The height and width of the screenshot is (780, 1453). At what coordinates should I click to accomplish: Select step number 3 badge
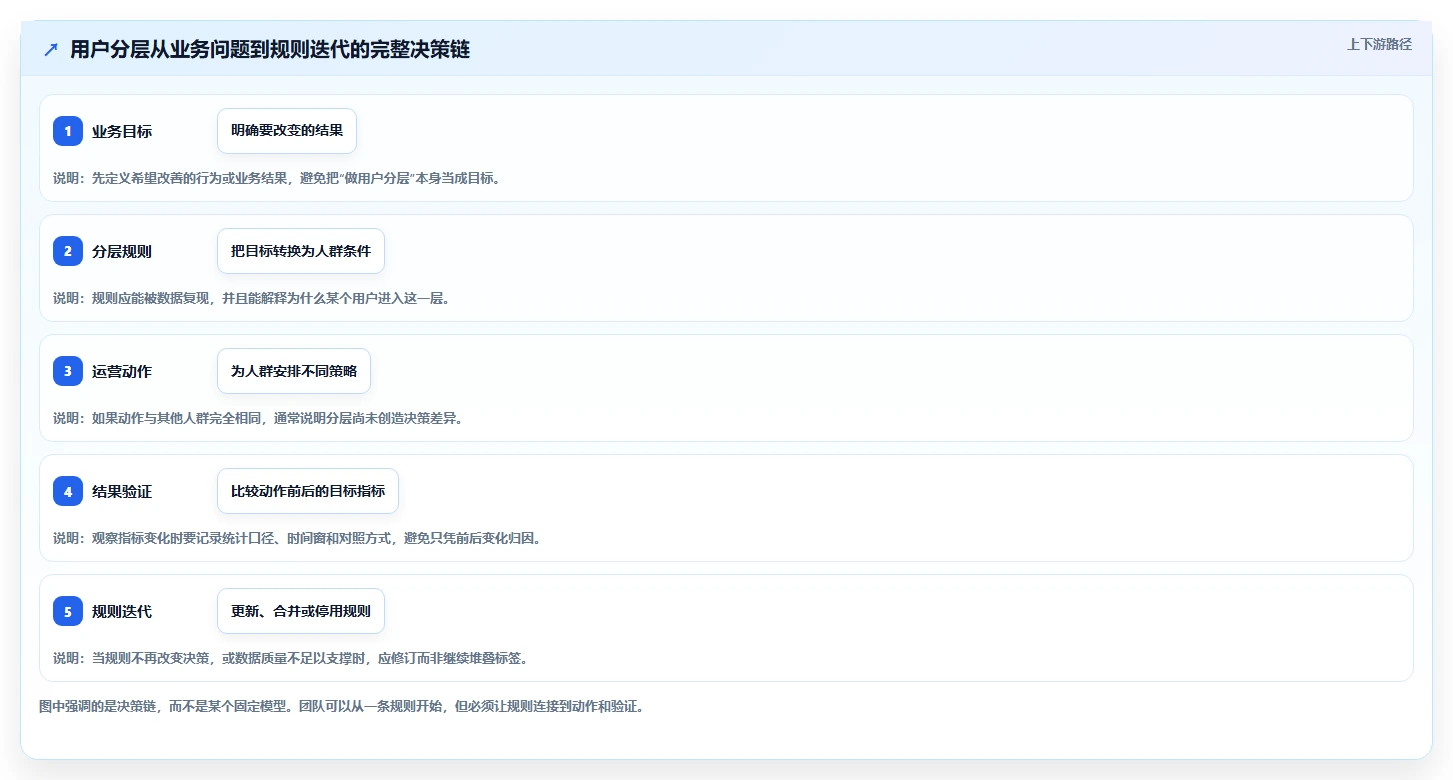(x=68, y=371)
